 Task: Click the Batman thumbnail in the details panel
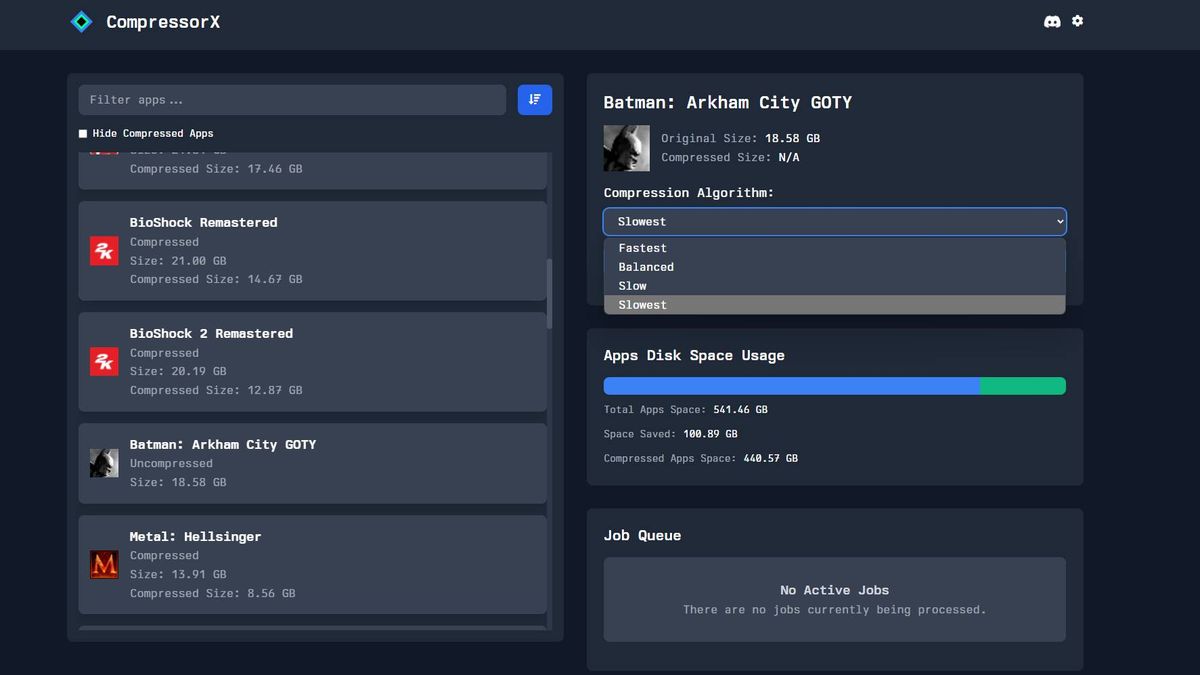pyautogui.click(x=626, y=147)
